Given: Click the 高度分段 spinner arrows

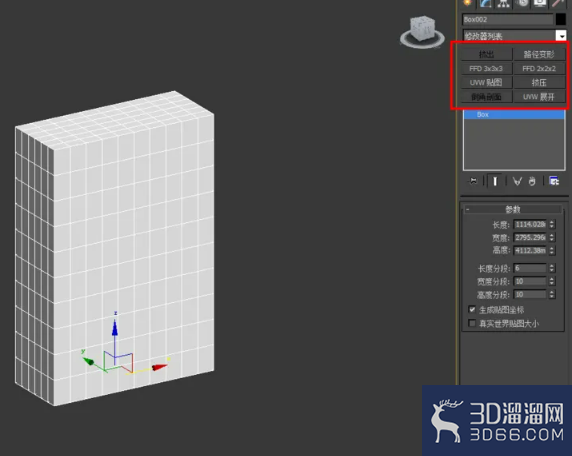Looking at the screenshot, I should (x=552, y=294).
